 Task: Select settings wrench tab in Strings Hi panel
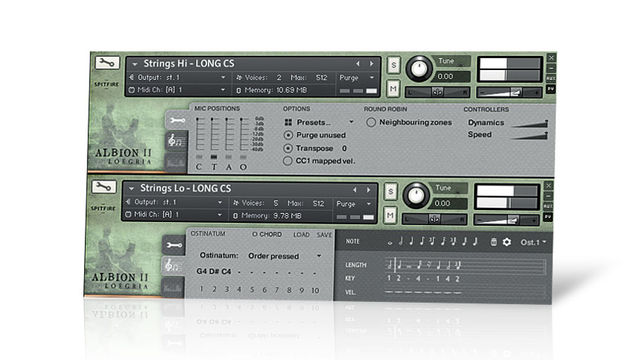point(178,120)
